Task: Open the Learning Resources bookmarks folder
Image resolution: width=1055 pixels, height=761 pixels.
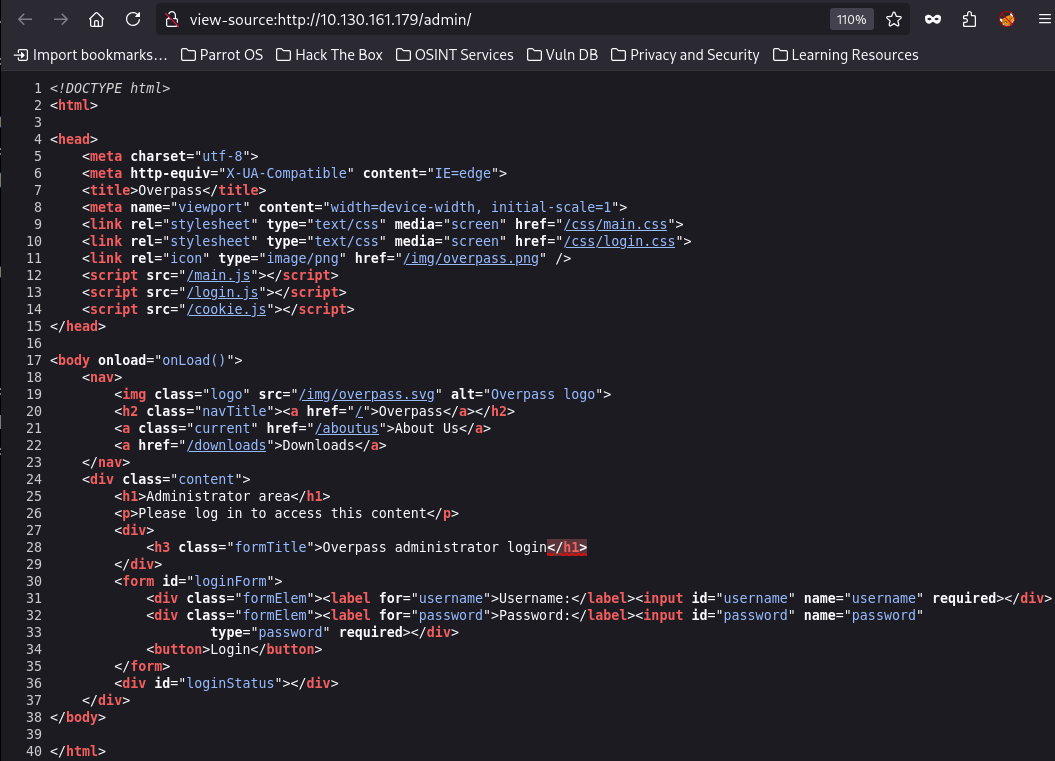Action: coord(846,55)
